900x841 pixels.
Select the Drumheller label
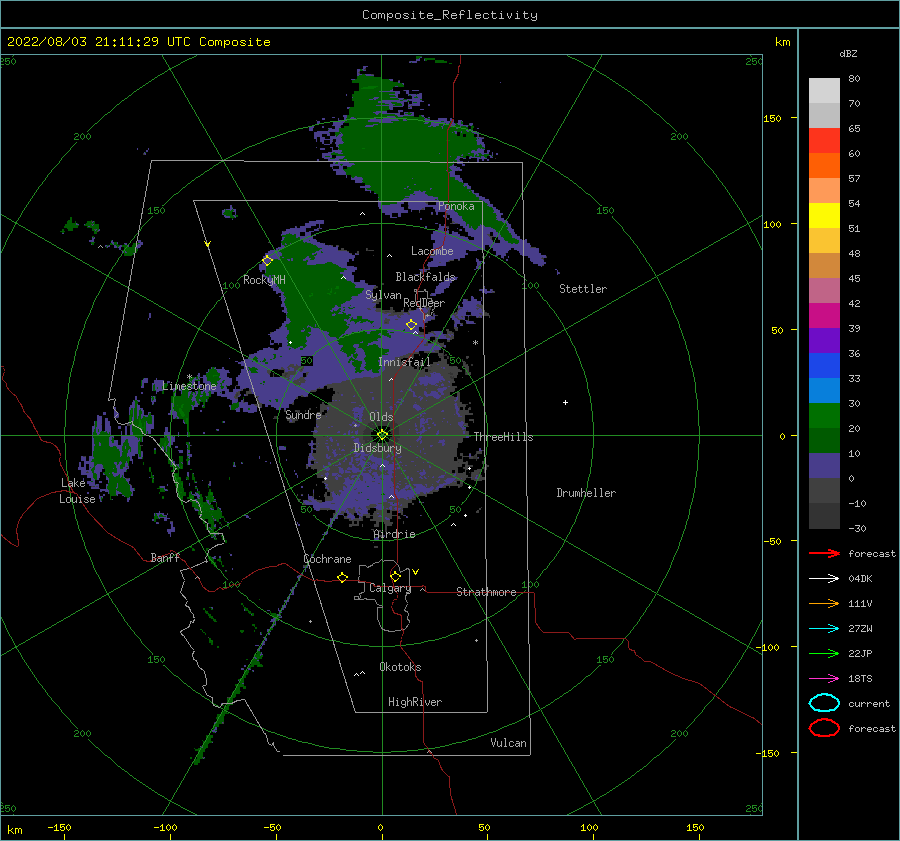point(586,493)
